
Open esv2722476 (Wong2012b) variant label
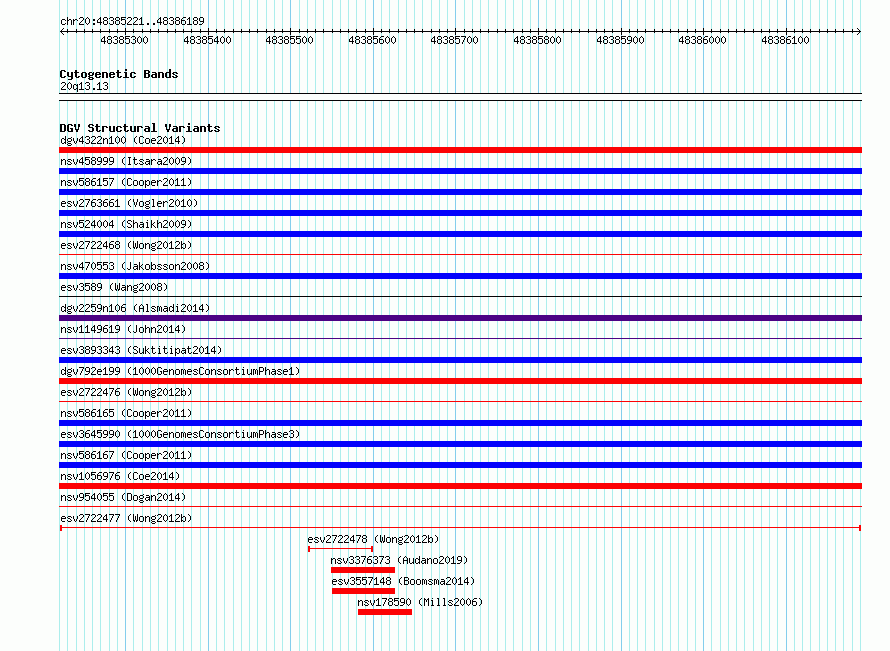click(126, 392)
